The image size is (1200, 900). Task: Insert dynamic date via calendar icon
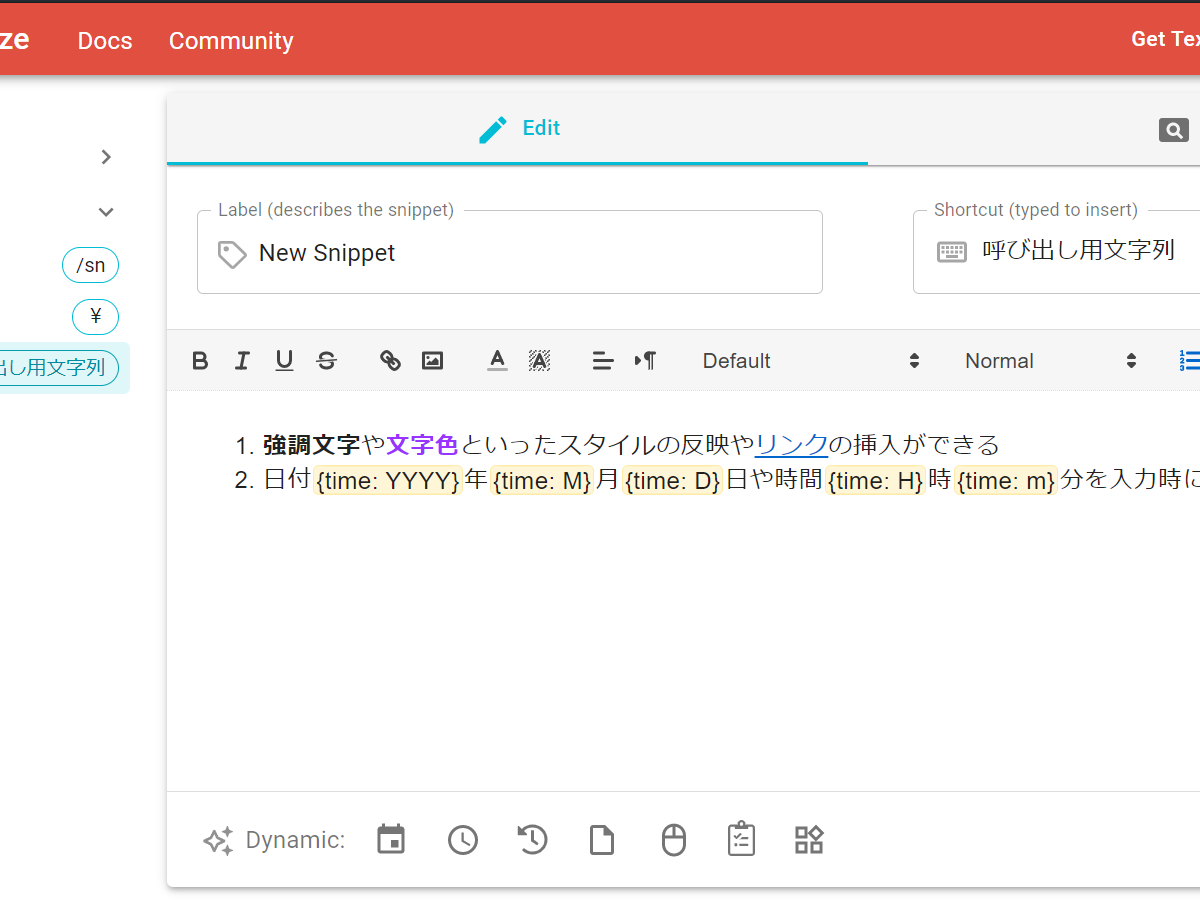(391, 840)
